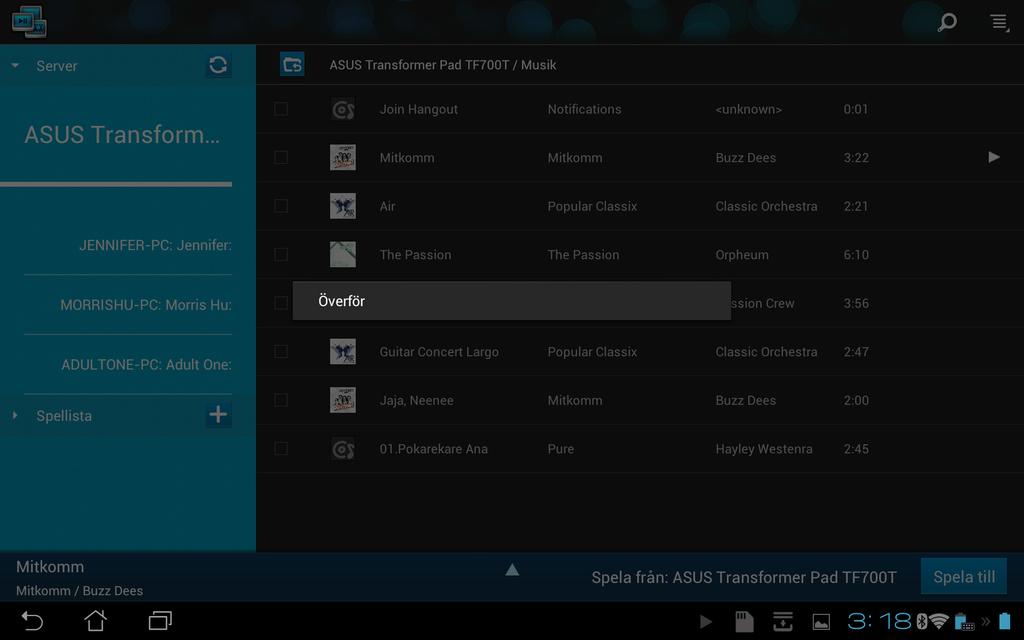
Task: Tap the Wi-Fi status icon
Action: tap(939, 622)
